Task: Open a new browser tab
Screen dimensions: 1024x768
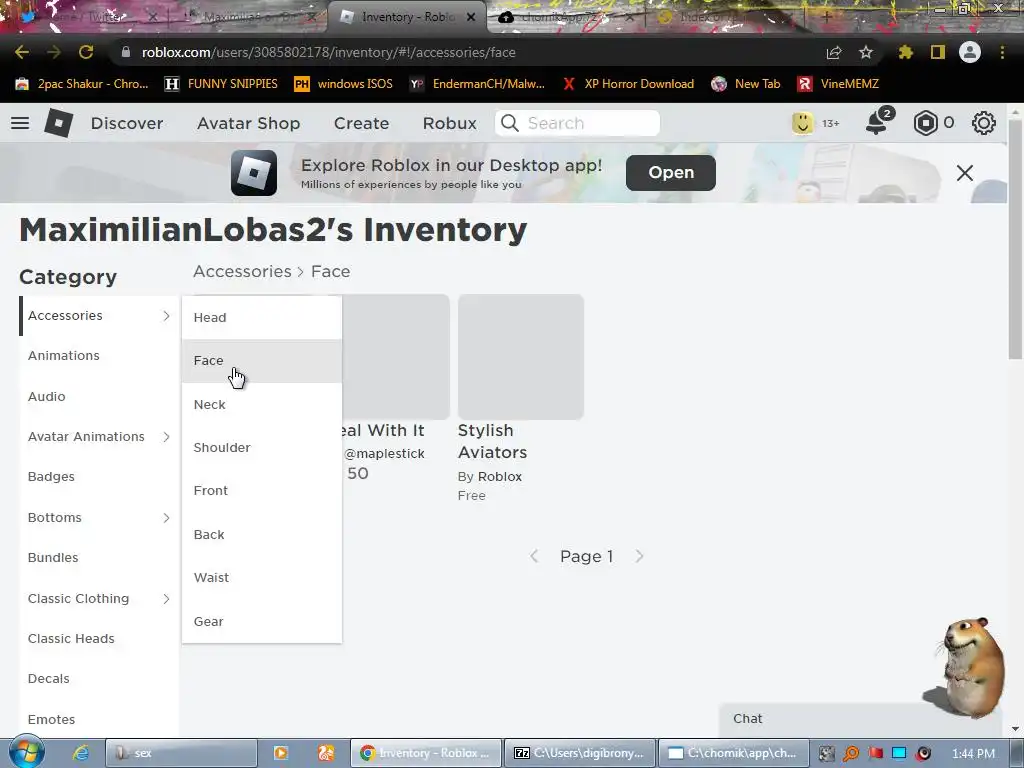Action: click(x=826, y=17)
